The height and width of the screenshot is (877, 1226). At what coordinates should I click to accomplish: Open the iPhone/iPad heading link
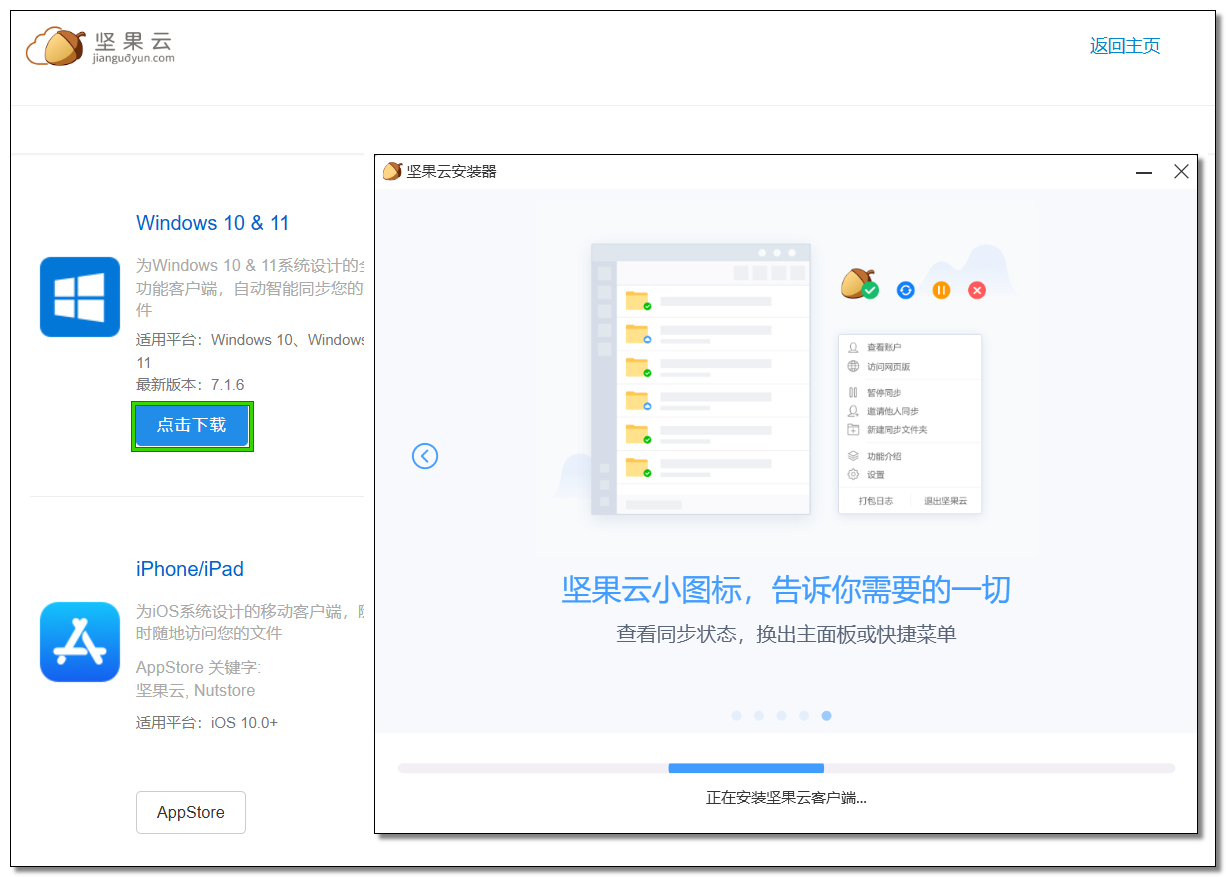190,569
